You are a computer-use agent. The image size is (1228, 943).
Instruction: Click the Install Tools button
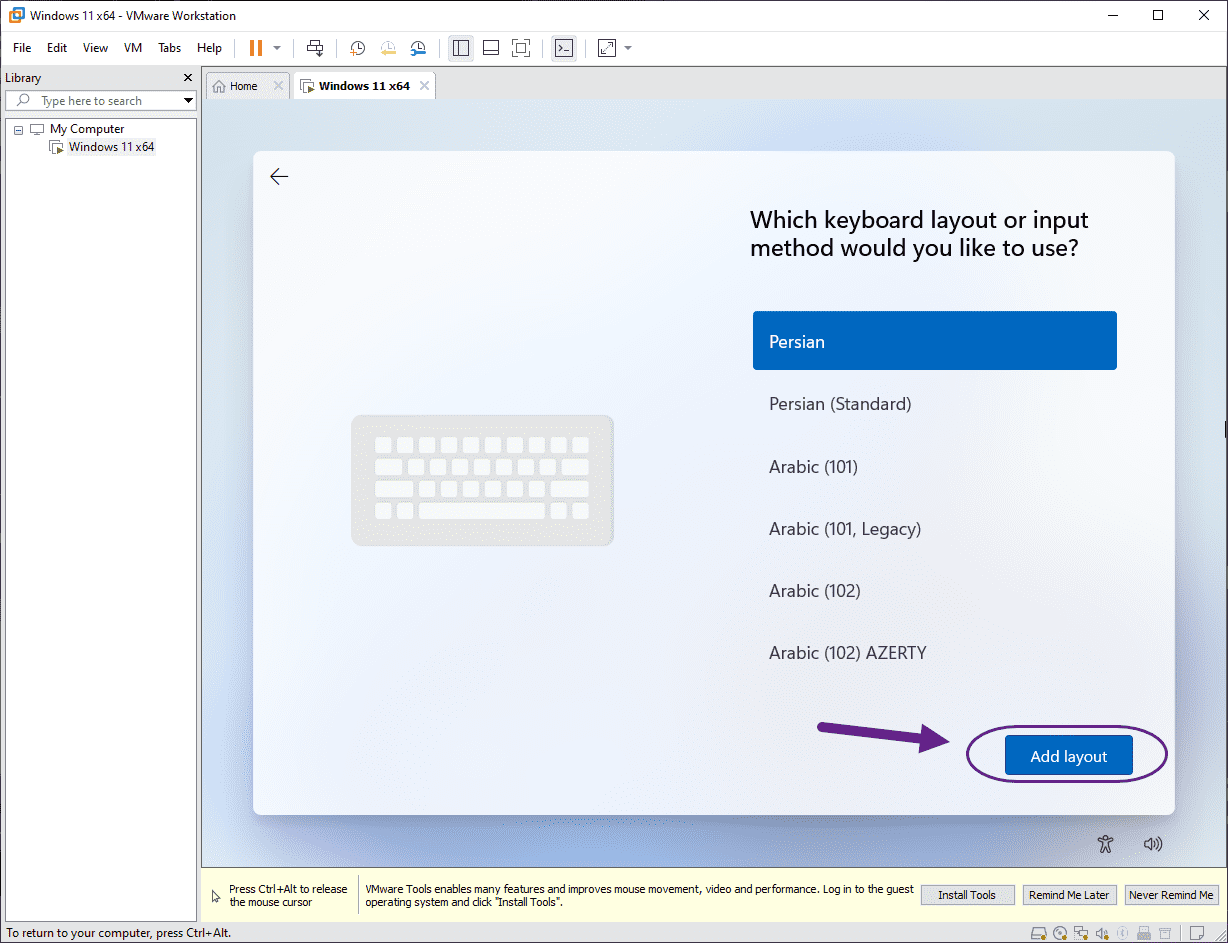click(x=967, y=895)
